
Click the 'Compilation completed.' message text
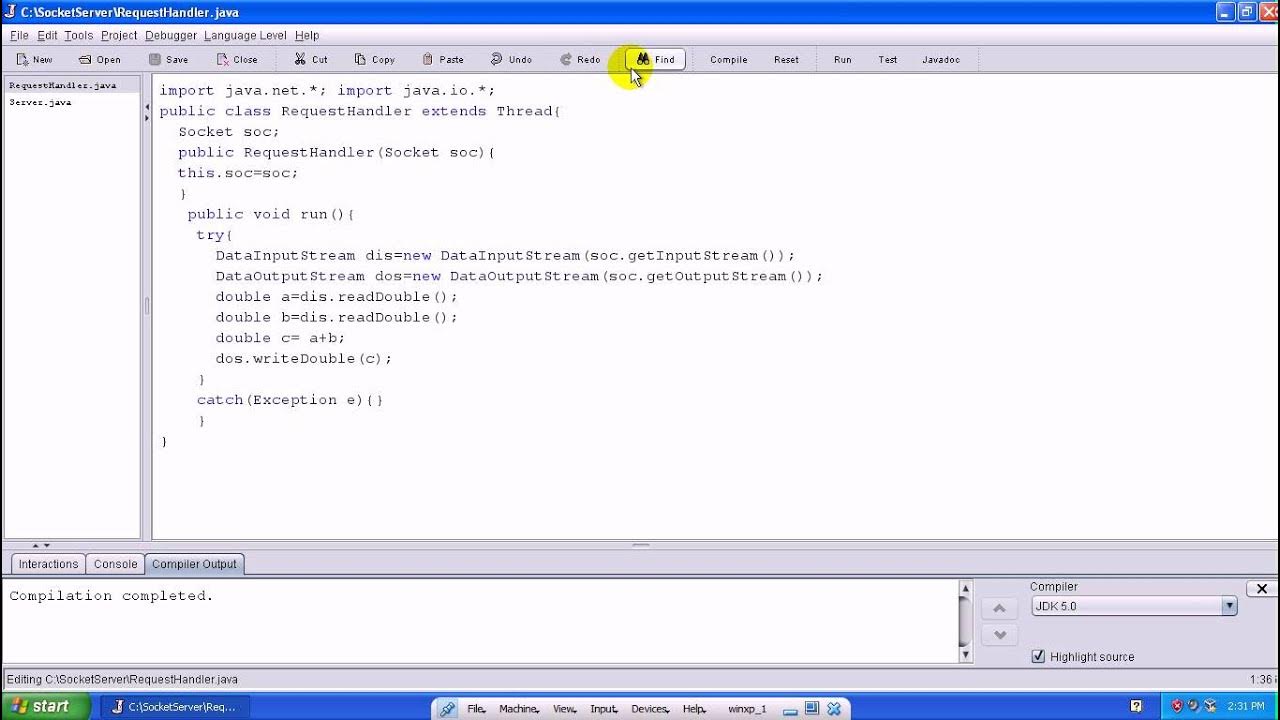111,596
